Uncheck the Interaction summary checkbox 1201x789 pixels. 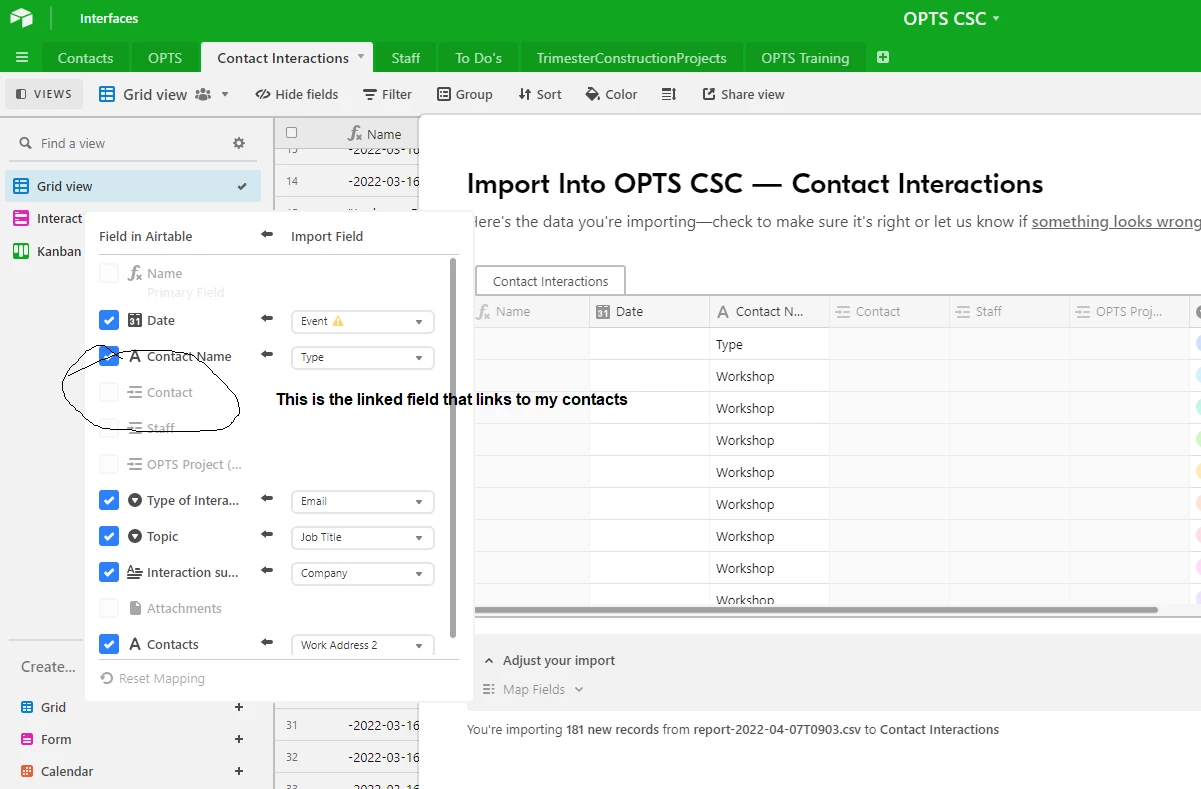(x=109, y=572)
